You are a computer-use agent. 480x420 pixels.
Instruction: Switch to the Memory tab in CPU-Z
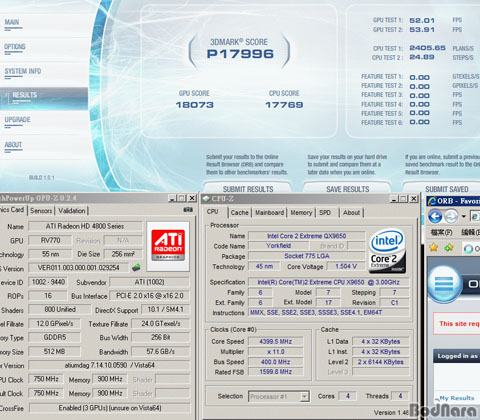click(x=301, y=213)
